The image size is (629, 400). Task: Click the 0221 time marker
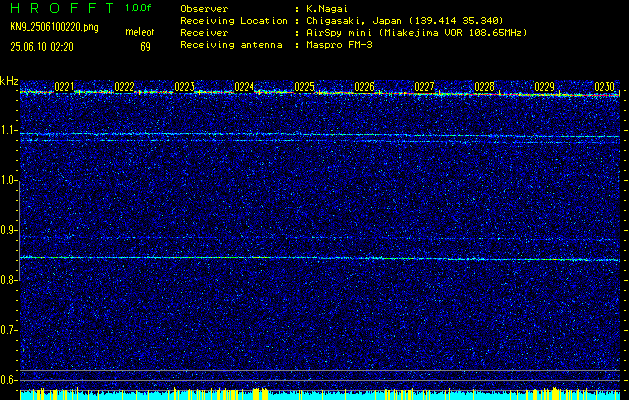pyautogui.click(x=64, y=87)
